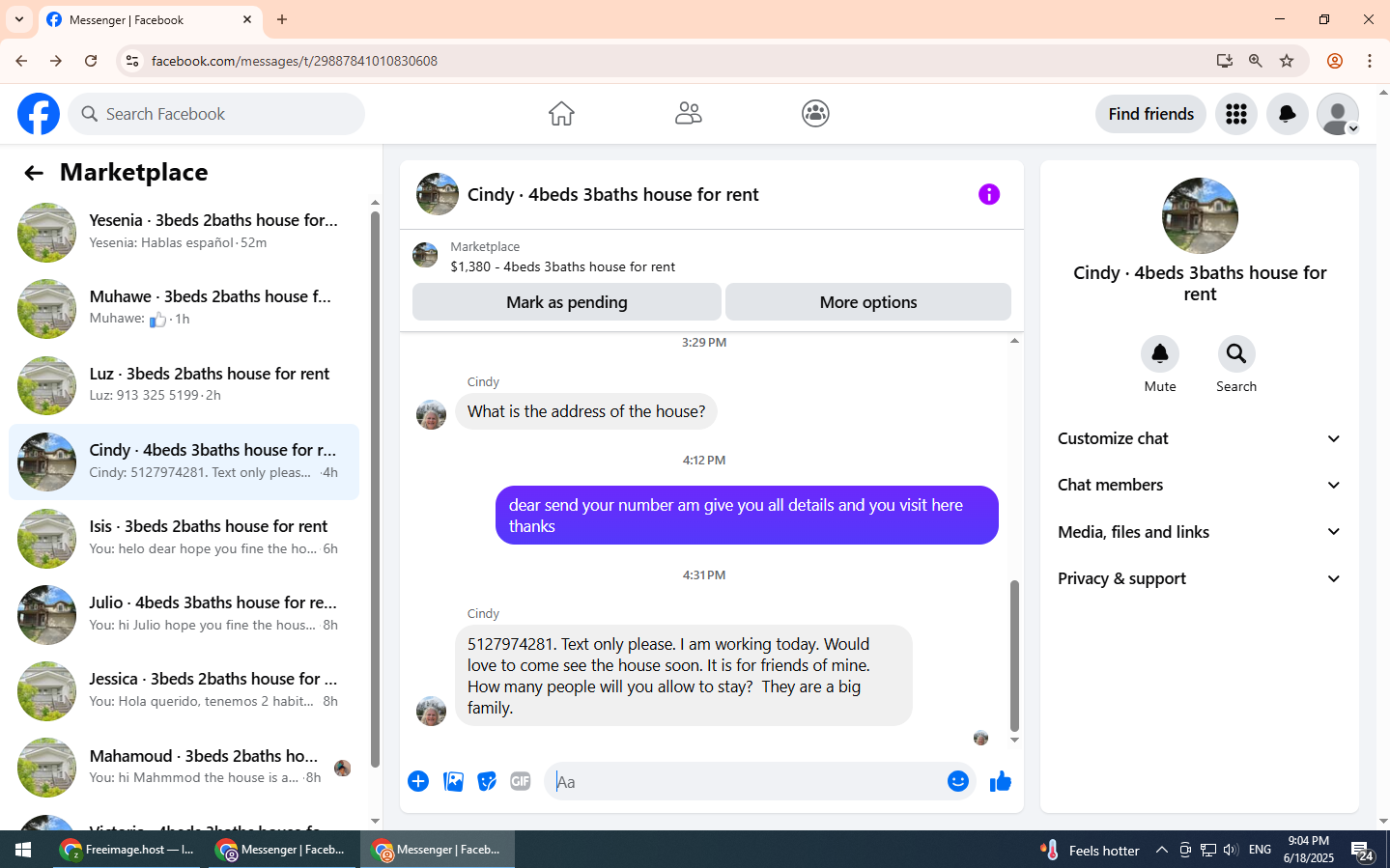This screenshot has width=1390, height=868.
Task: Click Find friends button
Action: point(1151,114)
